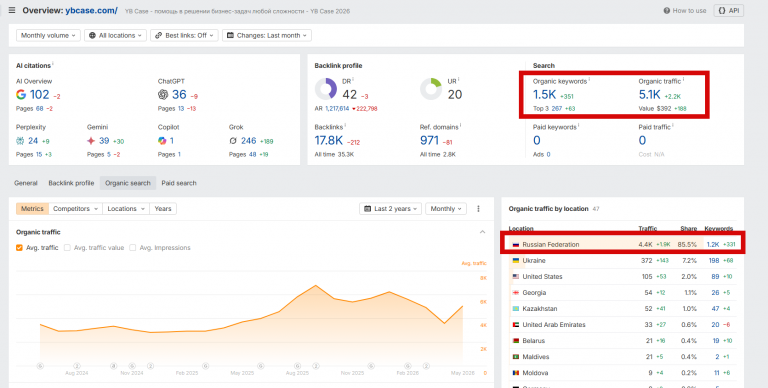768x388 pixels.
Task: Open the Best links: Off dropdown
Action: pyautogui.click(x=184, y=35)
